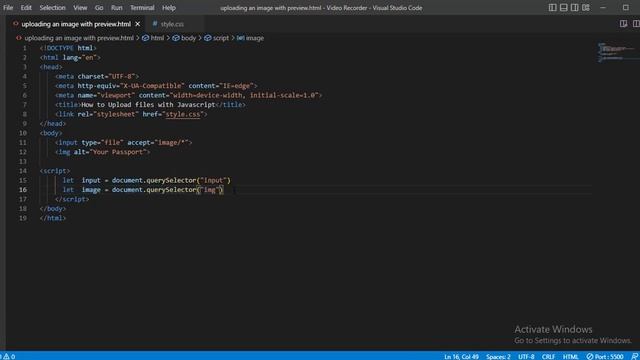Screen dimensions: 640x360
Task: Close the preview.html editor tab
Action: pyautogui.click(x=138, y=24)
